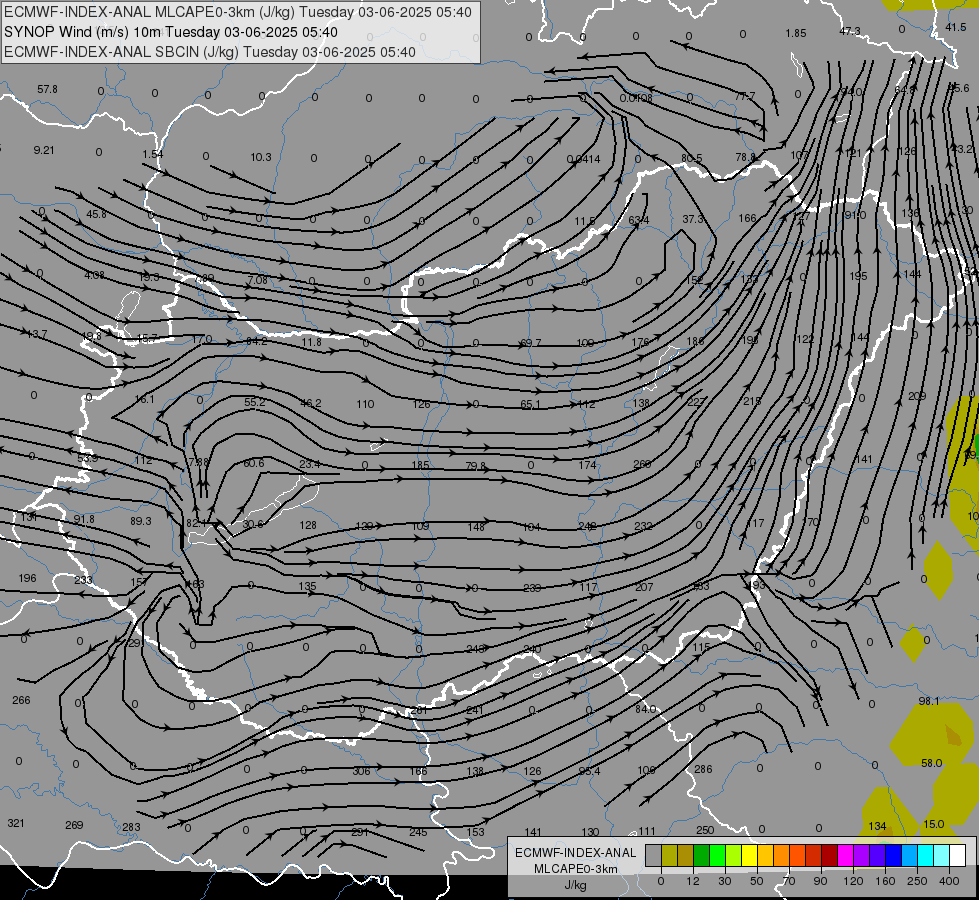The height and width of the screenshot is (900, 979).
Task: Click the bright green legend swatch before 30
Action: [x=718, y=855]
